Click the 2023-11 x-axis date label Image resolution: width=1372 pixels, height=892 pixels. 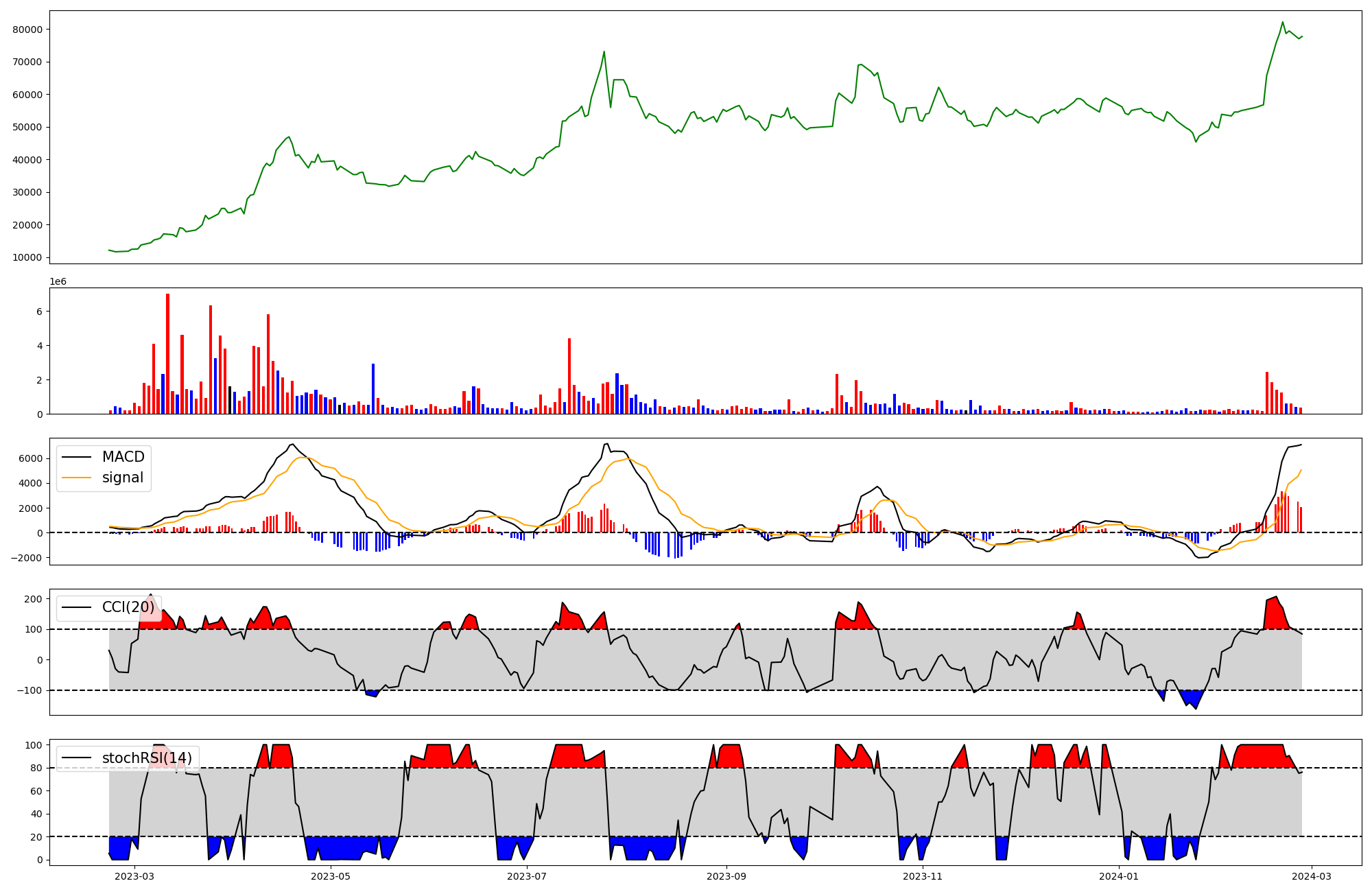coord(923,876)
